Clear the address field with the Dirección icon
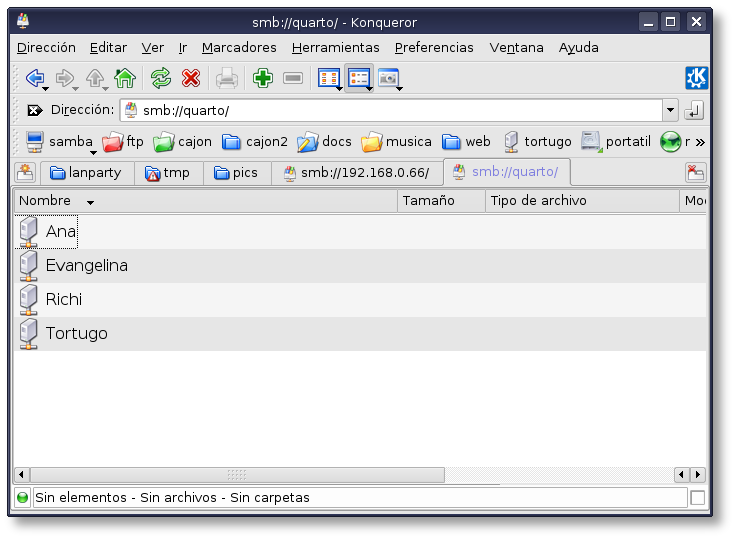 coord(34,111)
